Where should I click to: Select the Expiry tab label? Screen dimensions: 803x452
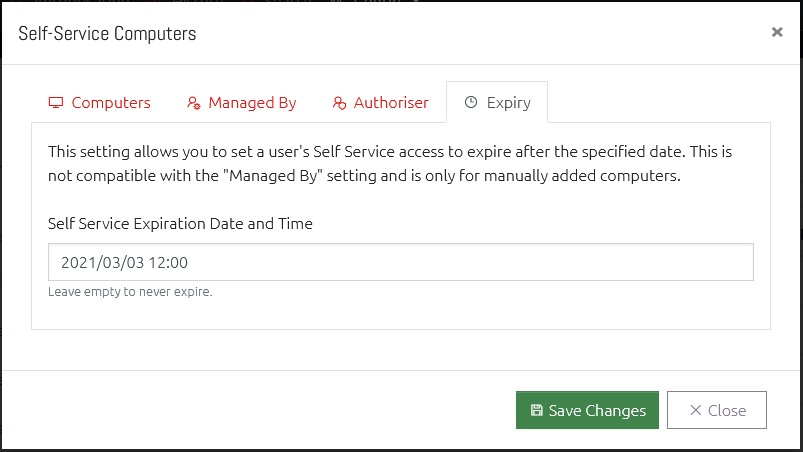[x=509, y=102]
